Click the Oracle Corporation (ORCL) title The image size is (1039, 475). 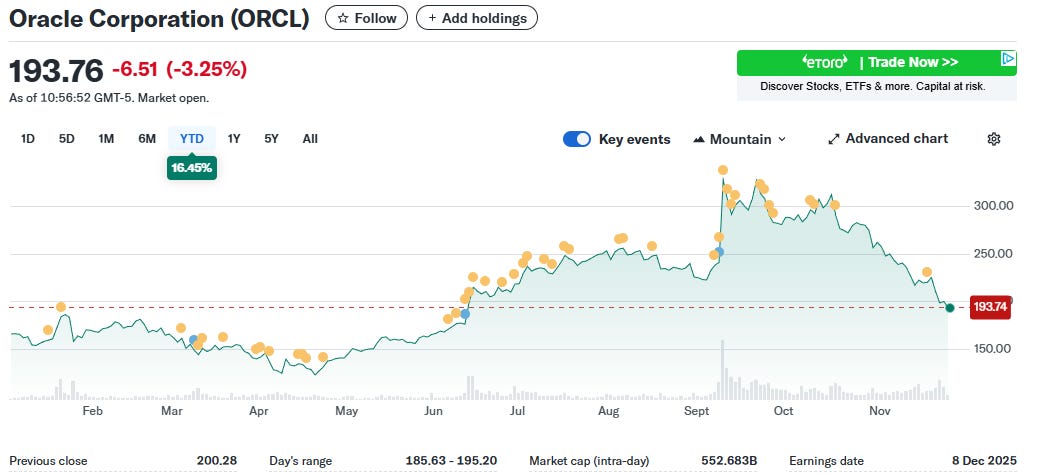tap(159, 19)
